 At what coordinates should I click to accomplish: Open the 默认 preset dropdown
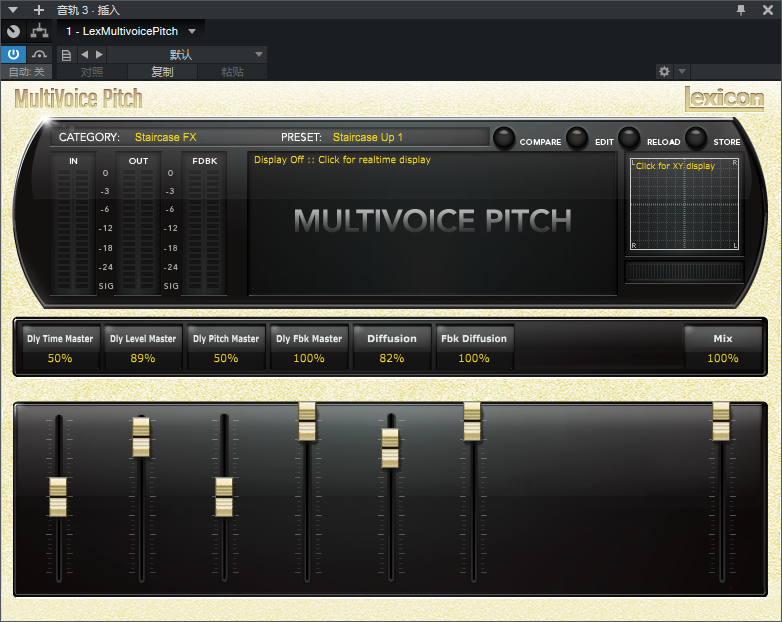click(x=187, y=54)
